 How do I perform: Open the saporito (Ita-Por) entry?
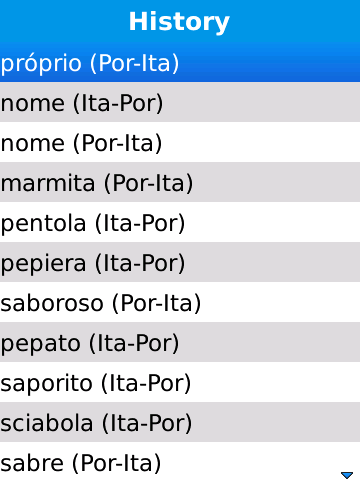click(180, 382)
